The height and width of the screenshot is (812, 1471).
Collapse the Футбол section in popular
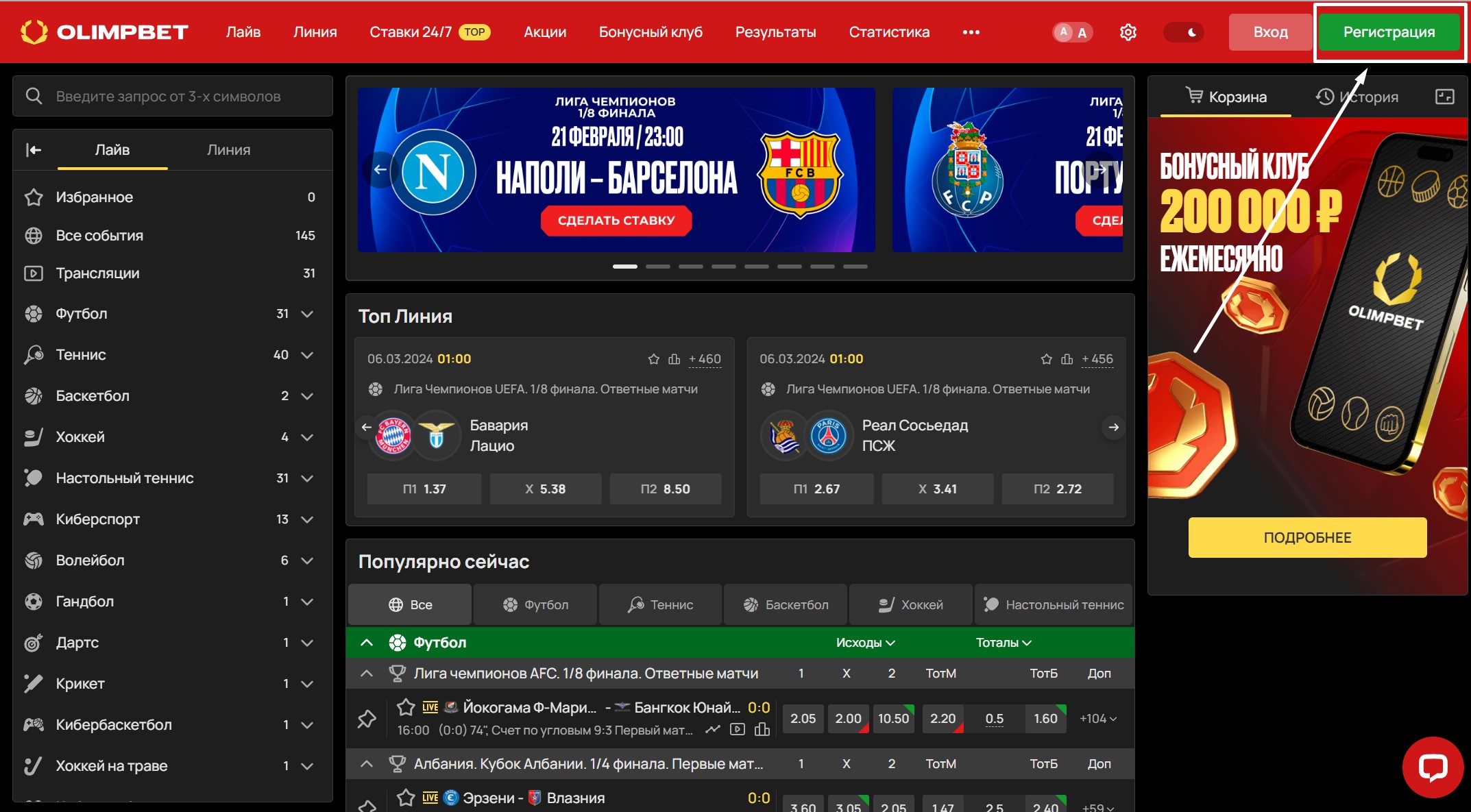[367, 643]
